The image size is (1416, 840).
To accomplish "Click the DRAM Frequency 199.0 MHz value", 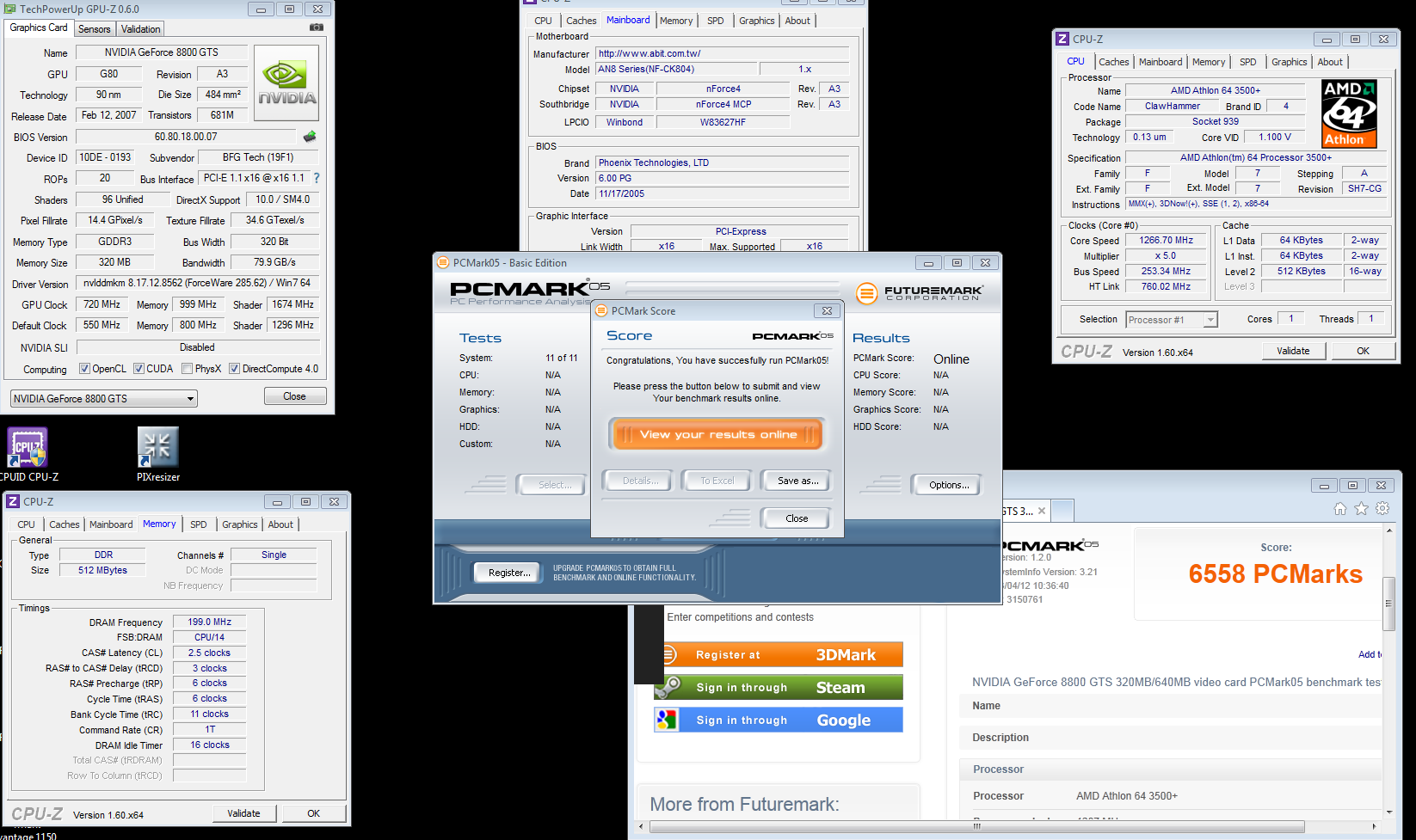I will (x=210, y=622).
